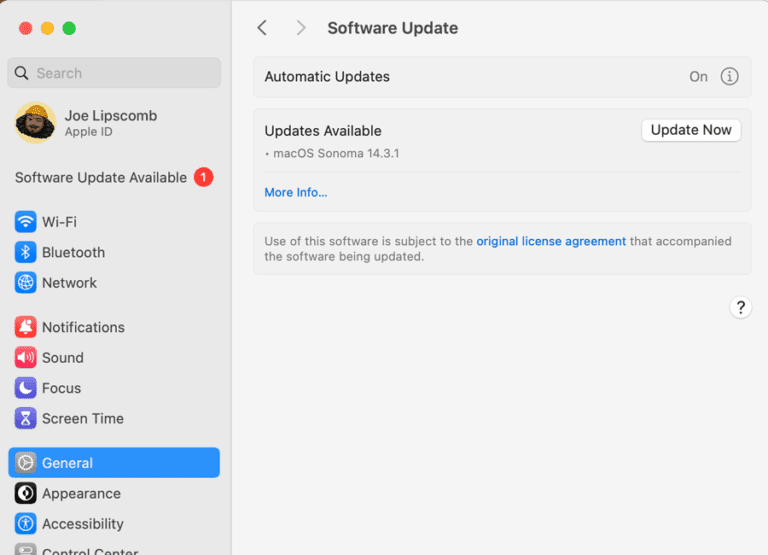Image resolution: width=768 pixels, height=555 pixels.
Task: Click the Update Now button
Action: 691,130
